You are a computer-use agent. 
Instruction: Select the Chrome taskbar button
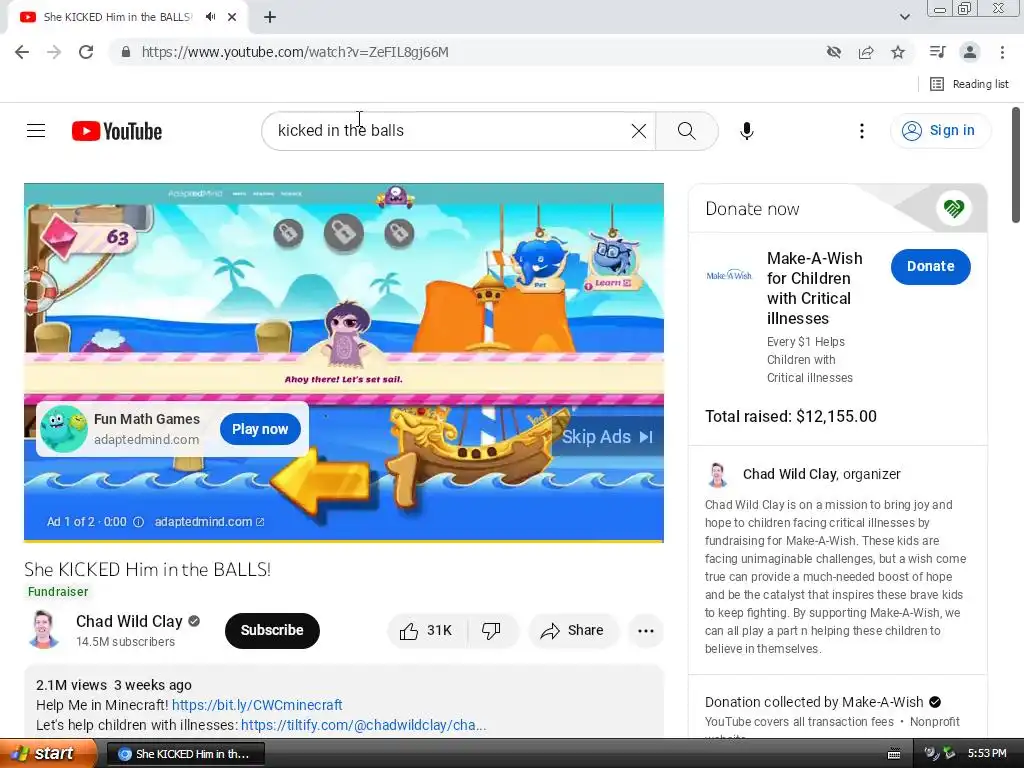pos(185,754)
